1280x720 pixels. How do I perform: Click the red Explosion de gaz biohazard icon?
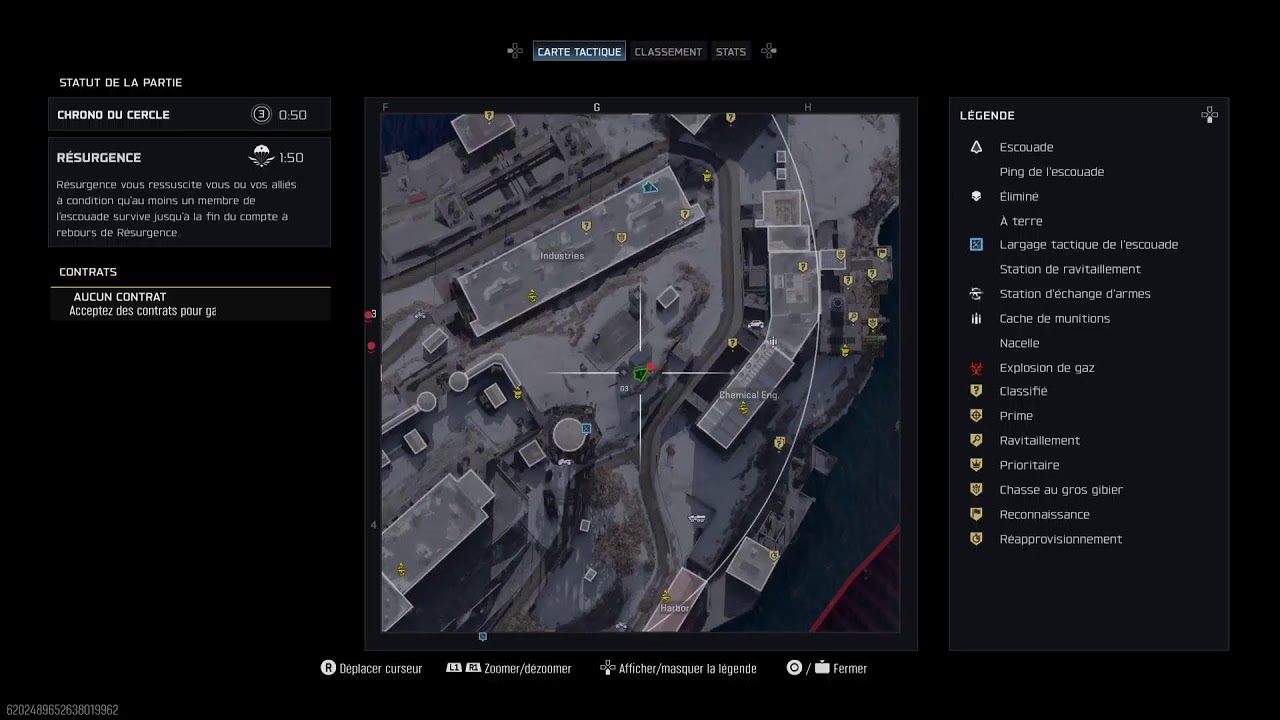pyautogui.click(x=976, y=368)
